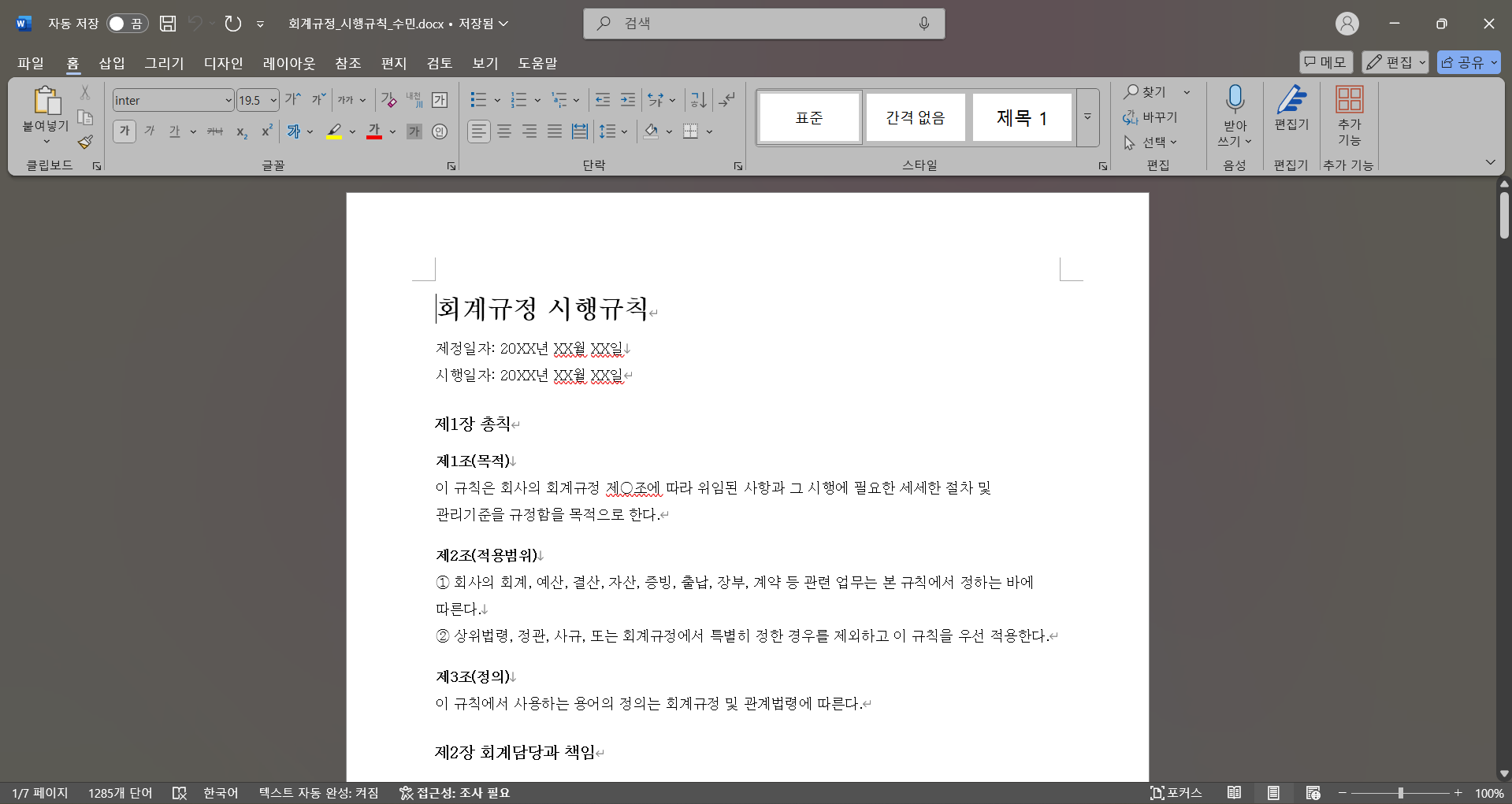Screen dimensions: 1512x804
Task: Add a character border to text
Action: [x=440, y=100]
